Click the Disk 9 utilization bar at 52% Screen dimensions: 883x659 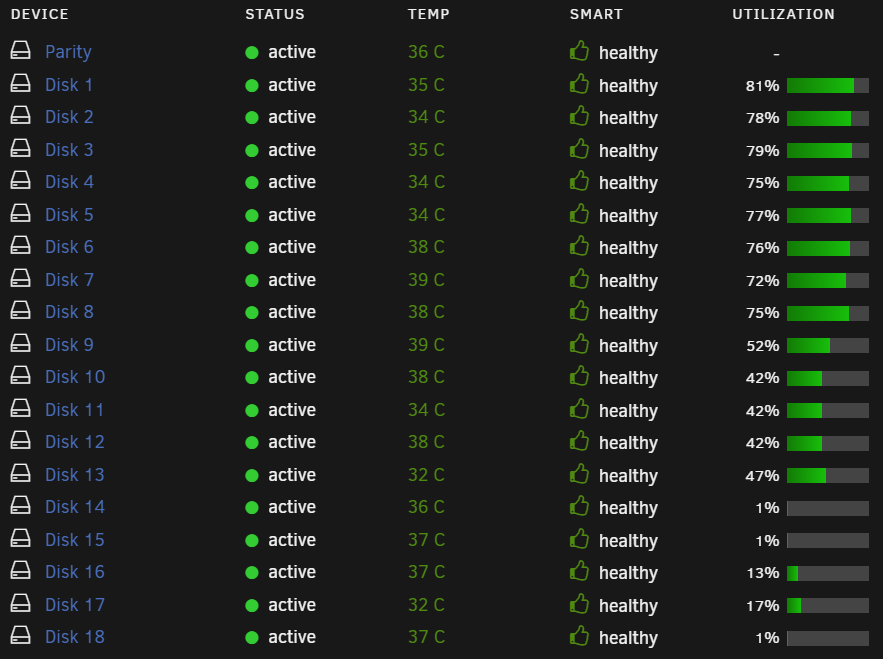(x=828, y=345)
